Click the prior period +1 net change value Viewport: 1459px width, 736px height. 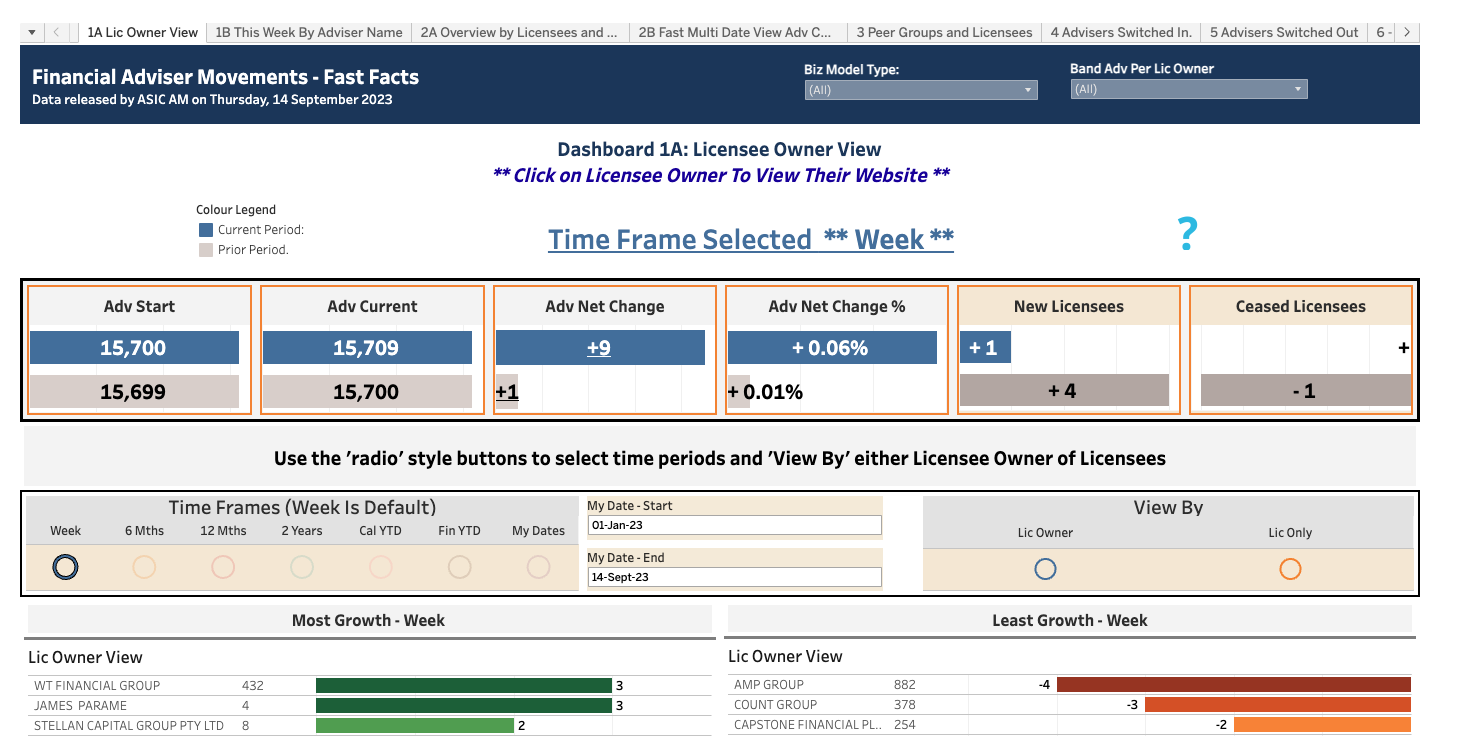(x=507, y=392)
